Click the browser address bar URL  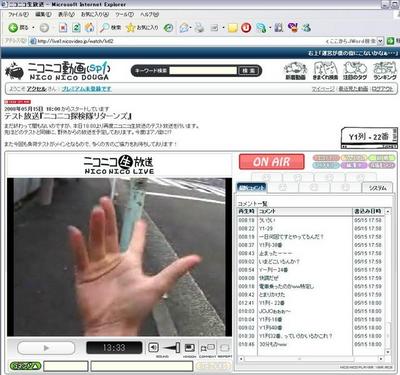pos(75,41)
